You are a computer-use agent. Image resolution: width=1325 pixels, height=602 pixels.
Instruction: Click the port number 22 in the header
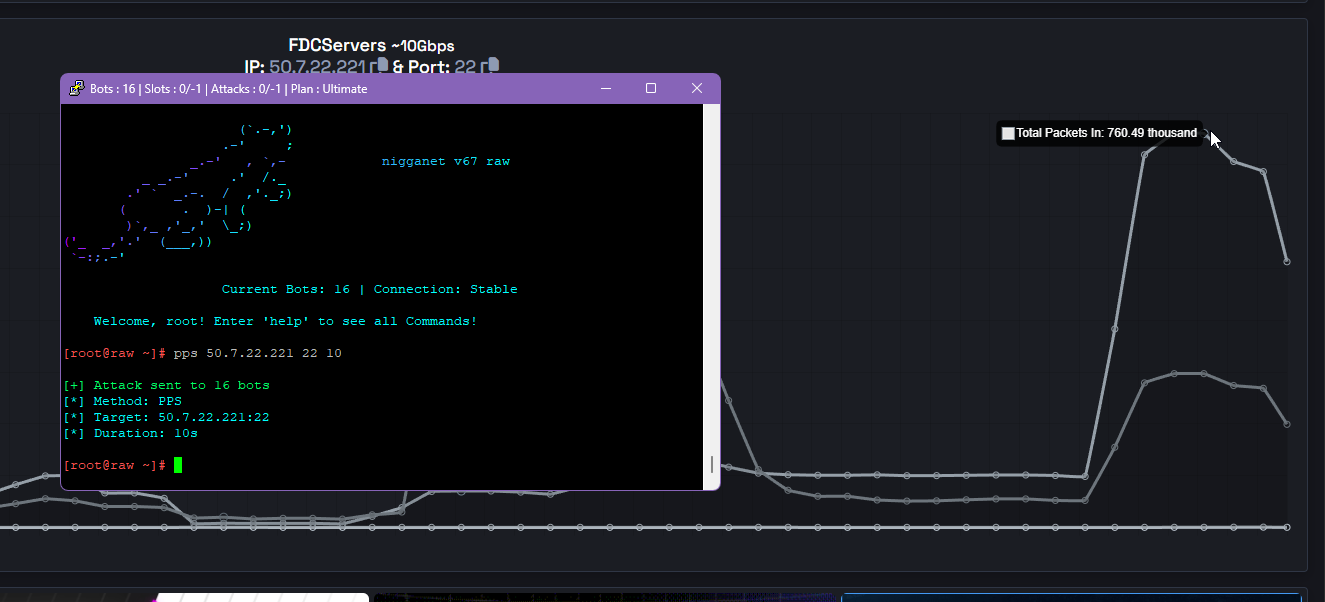464,66
